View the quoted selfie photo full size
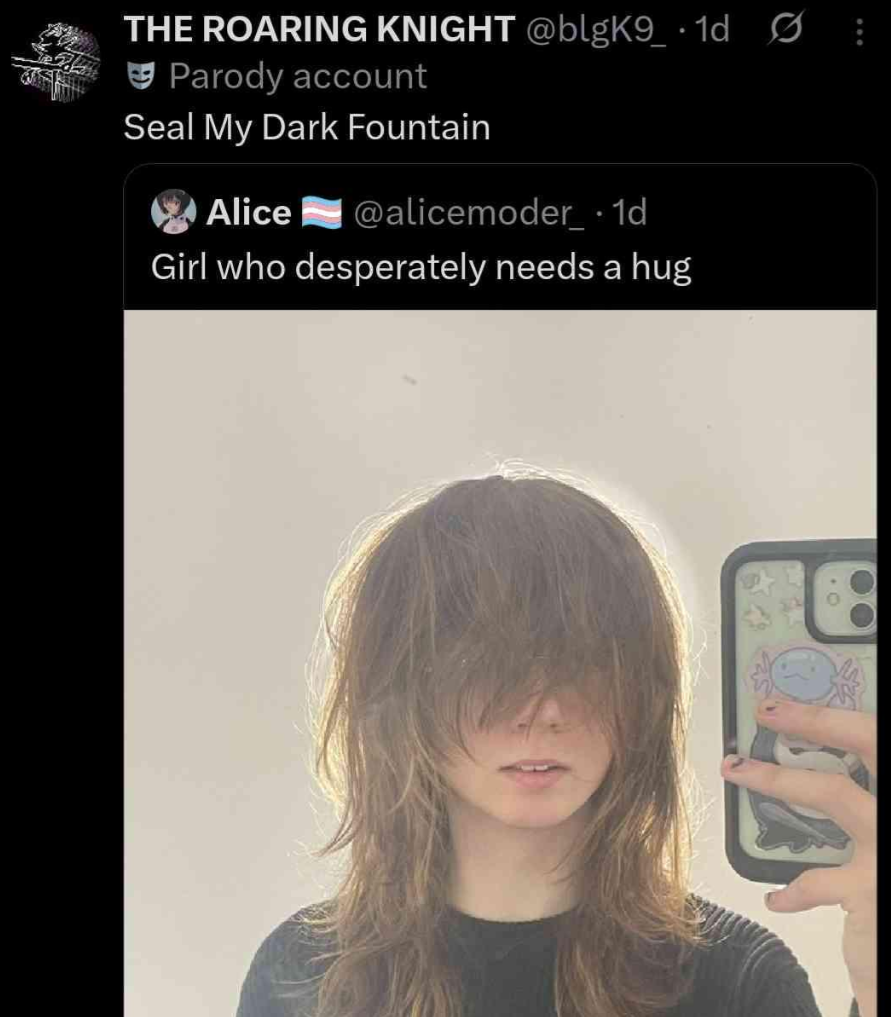This screenshot has width=891, height=1017. (500, 663)
